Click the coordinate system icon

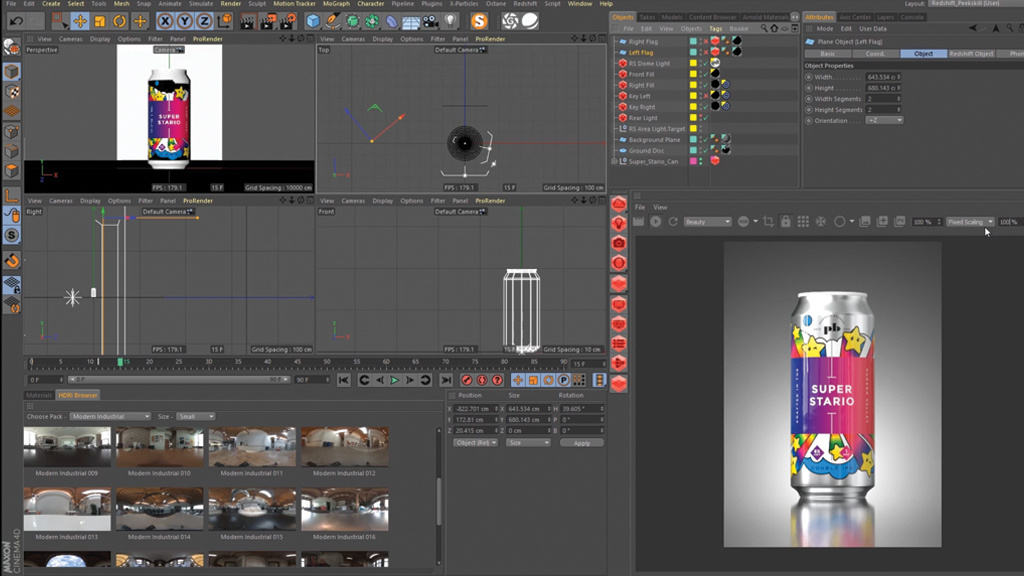click(224, 21)
